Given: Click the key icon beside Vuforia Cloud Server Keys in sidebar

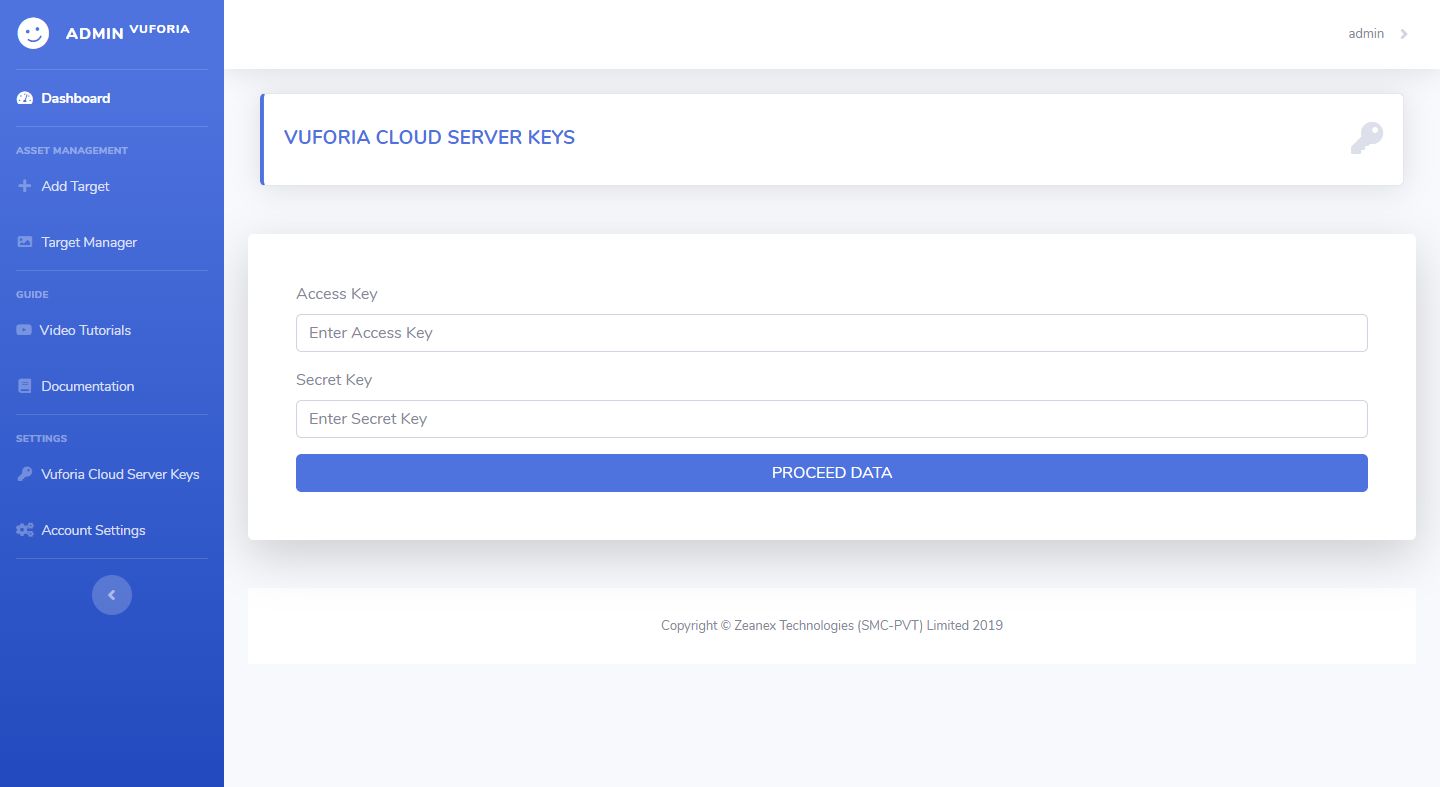Looking at the screenshot, I should tap(25, 474).
